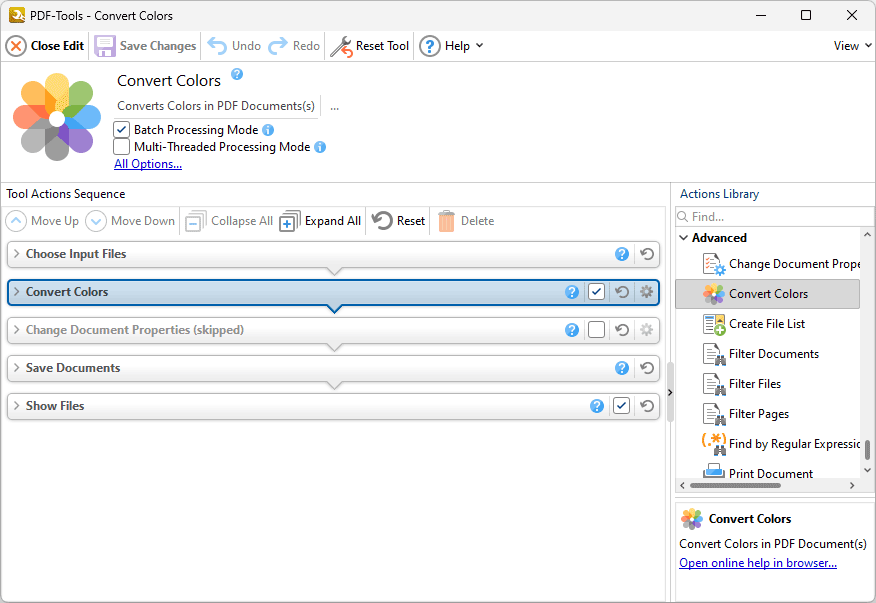Reset the Save Documents step
The width and height of the screenshot is (876, 603).
click(x=647, y=368)
